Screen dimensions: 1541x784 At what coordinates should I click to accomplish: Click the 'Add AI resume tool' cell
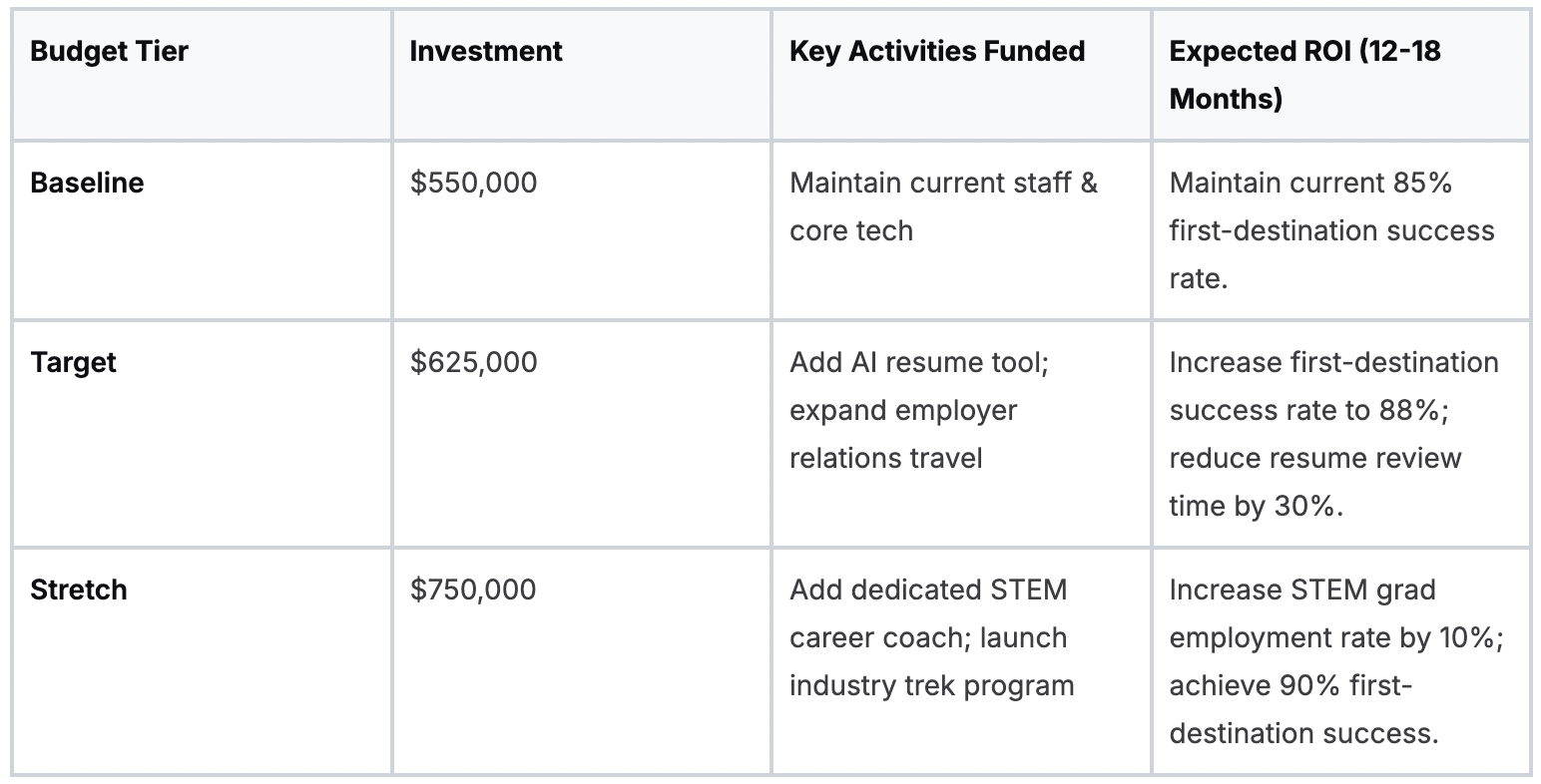point(918,362)
